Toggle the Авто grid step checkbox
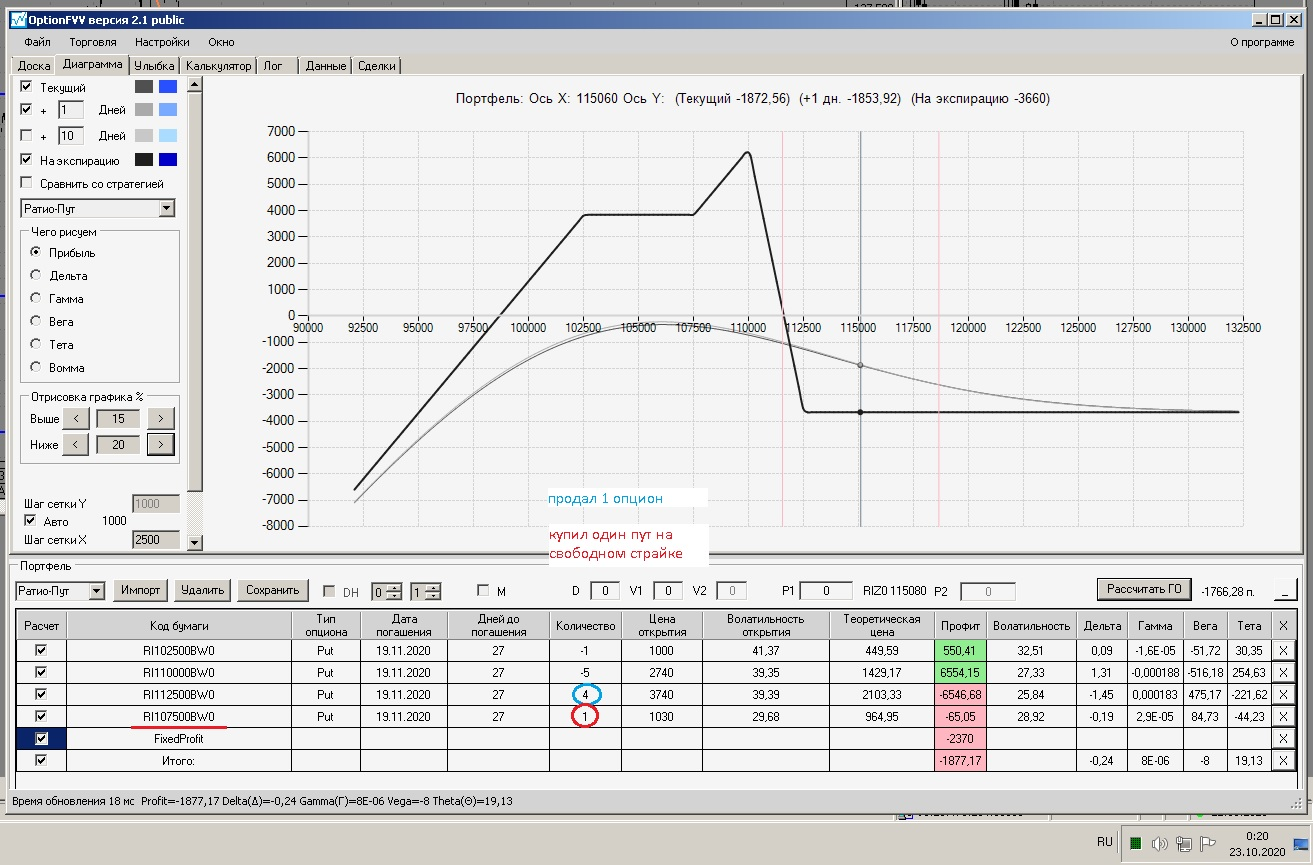1313x865 pixels. [29, 521]
